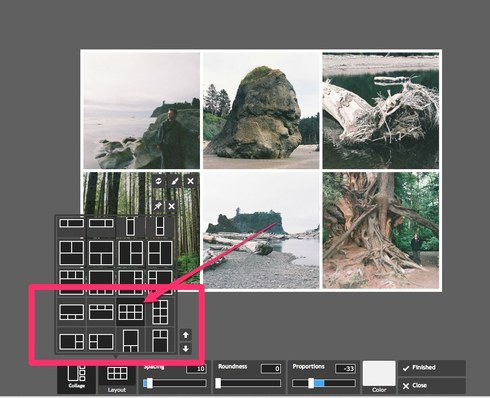Select photo of giant red tree roots
490x398 pixels.
point(381,230)
